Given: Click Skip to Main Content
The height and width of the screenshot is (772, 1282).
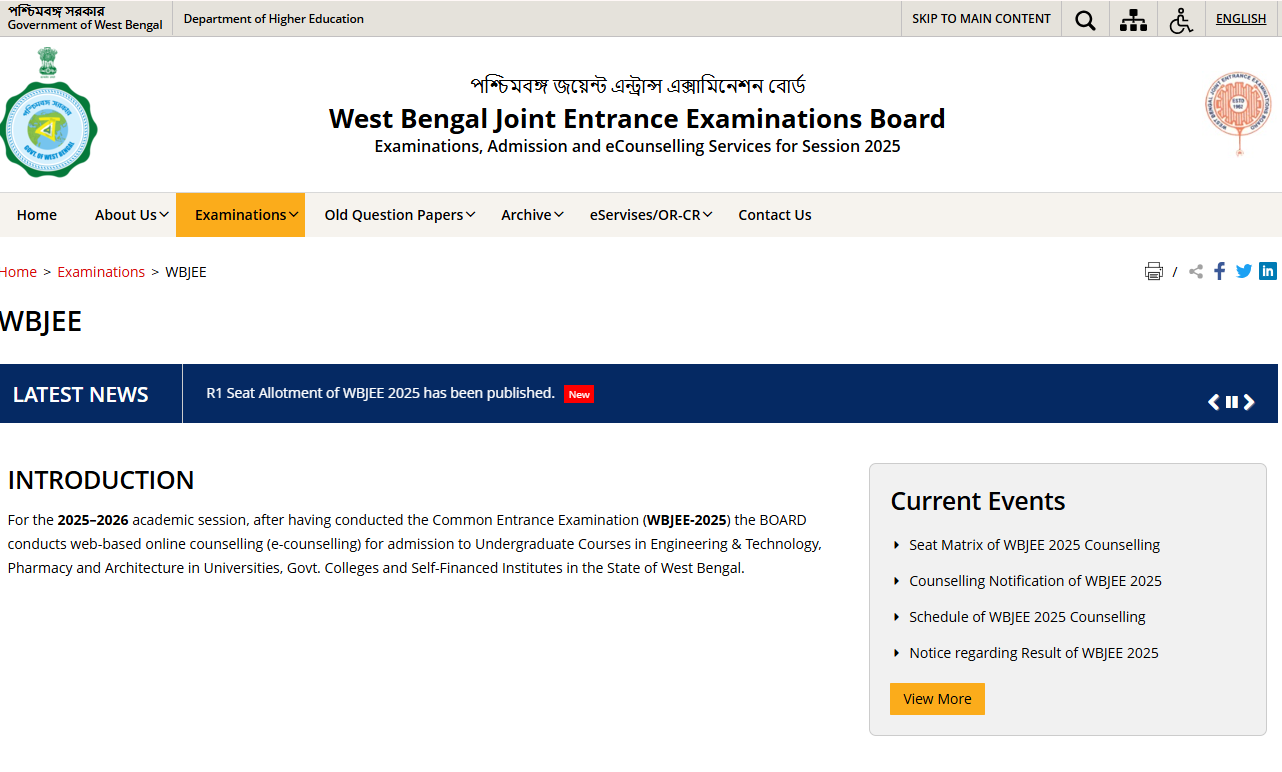Looking at the screenshot, I should pyautogui.click(x=981, y=19).
